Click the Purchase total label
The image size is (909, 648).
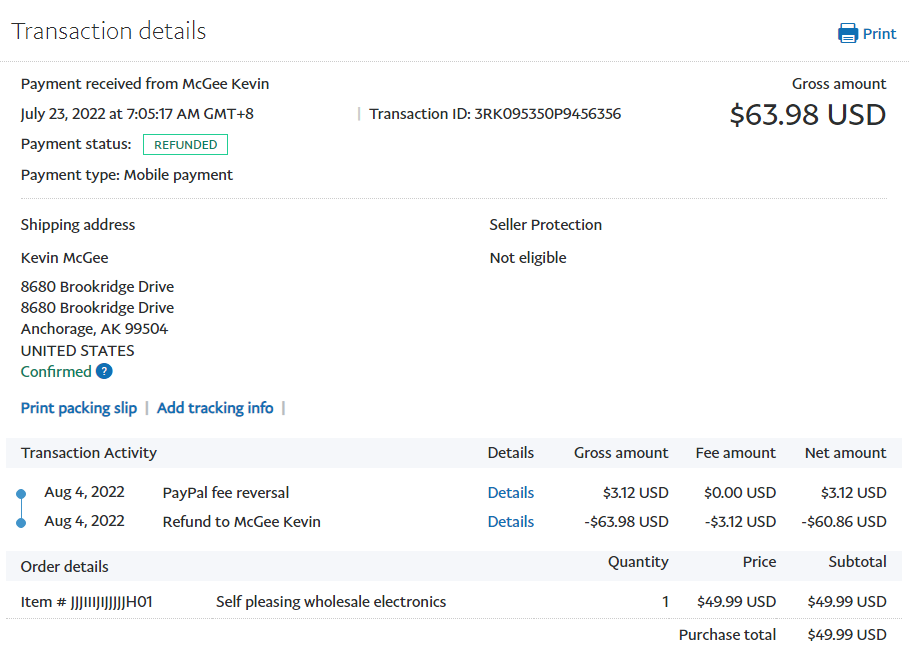point(727,635)
